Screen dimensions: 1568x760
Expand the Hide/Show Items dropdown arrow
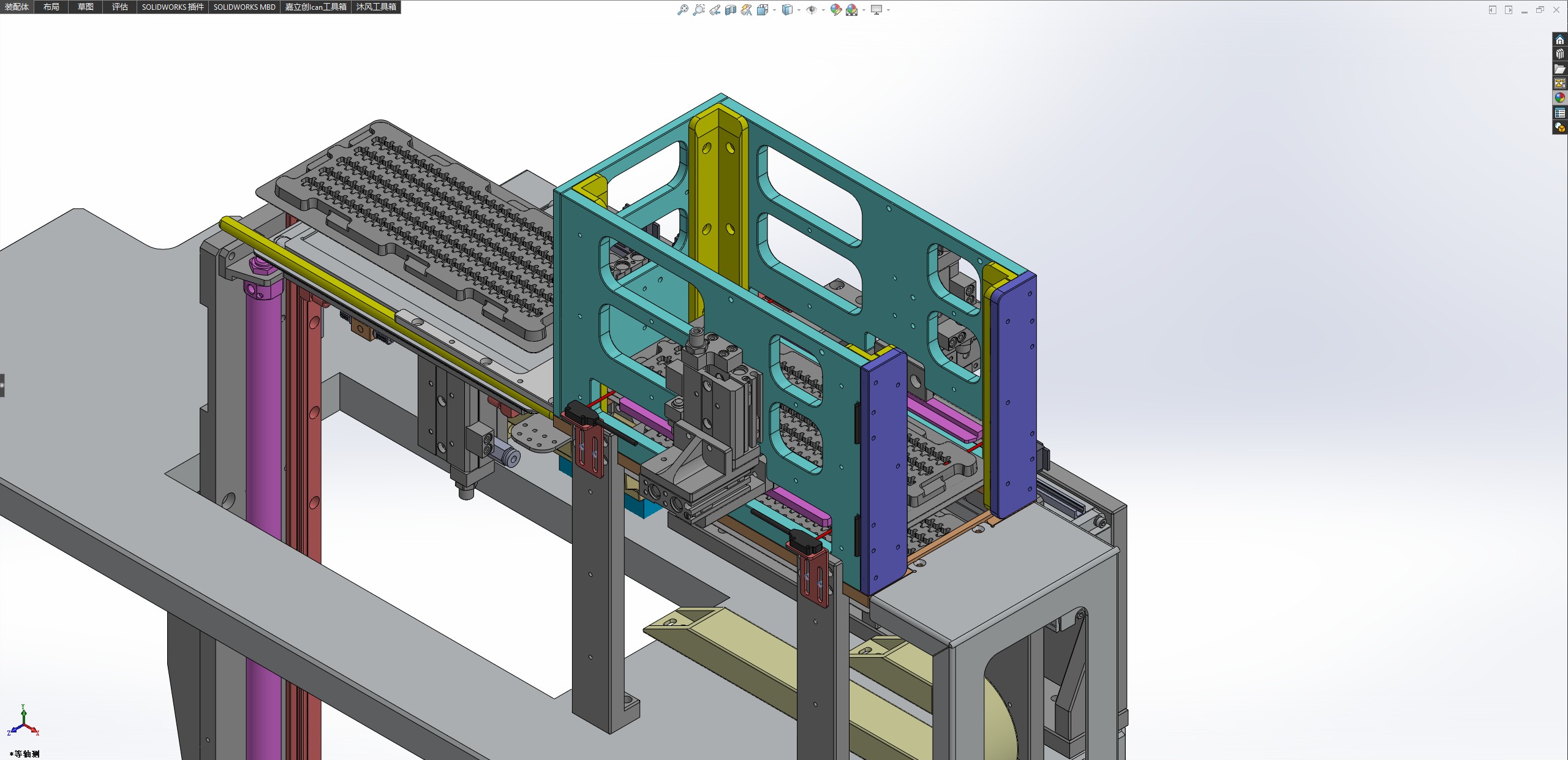pos(823,10)
